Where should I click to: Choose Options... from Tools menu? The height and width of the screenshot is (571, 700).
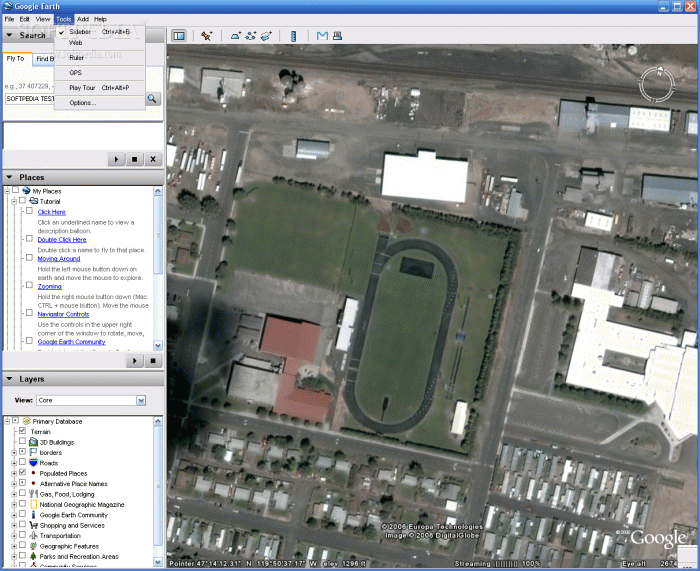(x=100, y=103)
